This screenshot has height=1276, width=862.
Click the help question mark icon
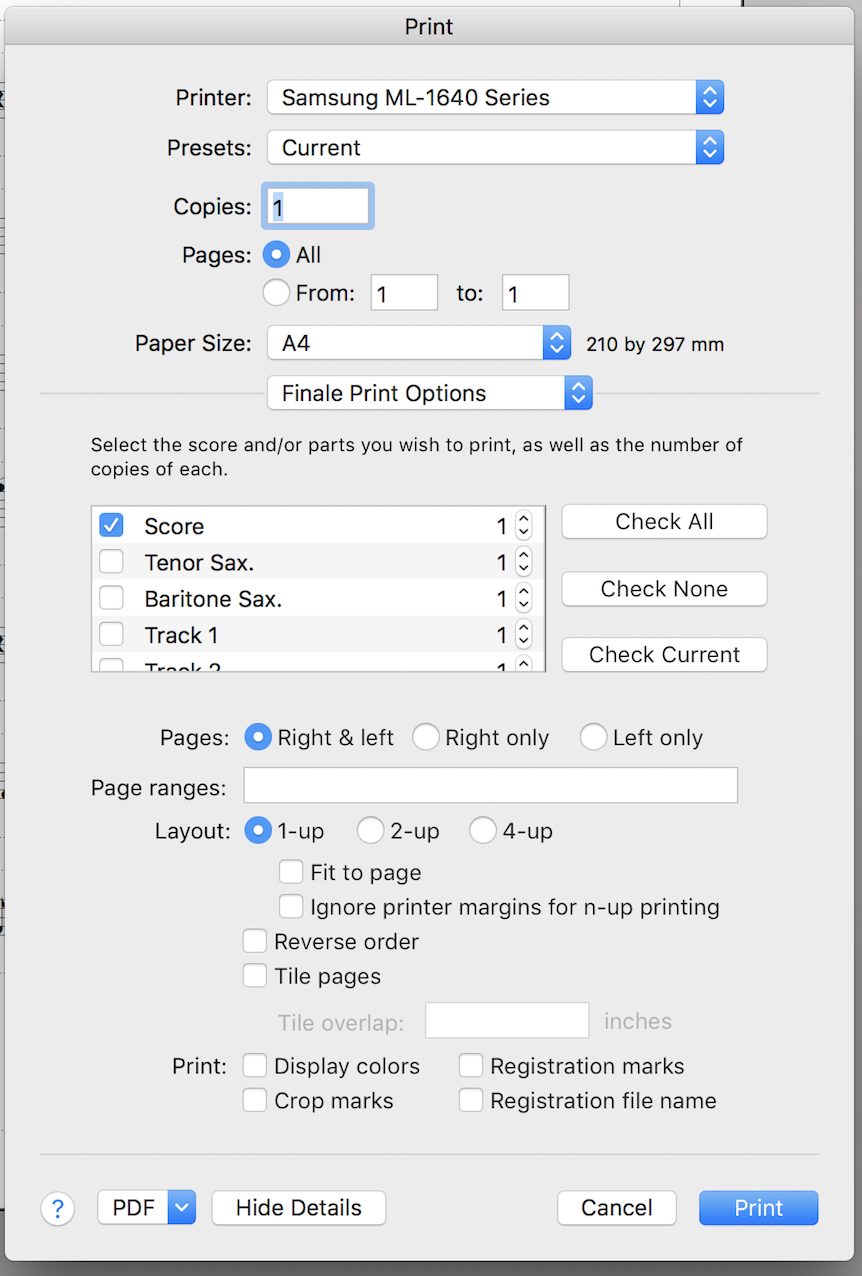pyautogui.click(x=57, y=1208)
